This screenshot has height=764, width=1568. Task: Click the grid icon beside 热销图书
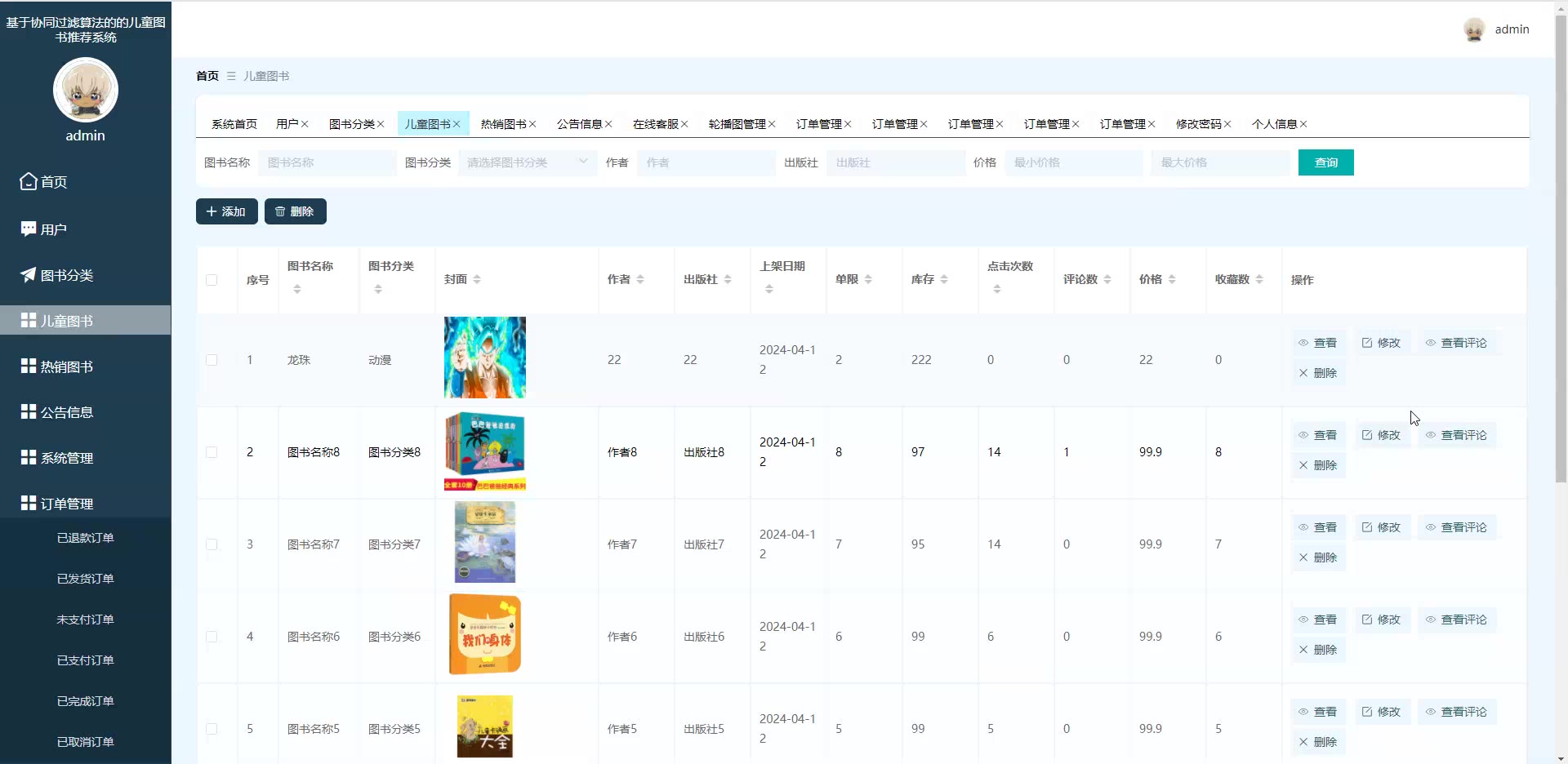(x=29, y=366)
